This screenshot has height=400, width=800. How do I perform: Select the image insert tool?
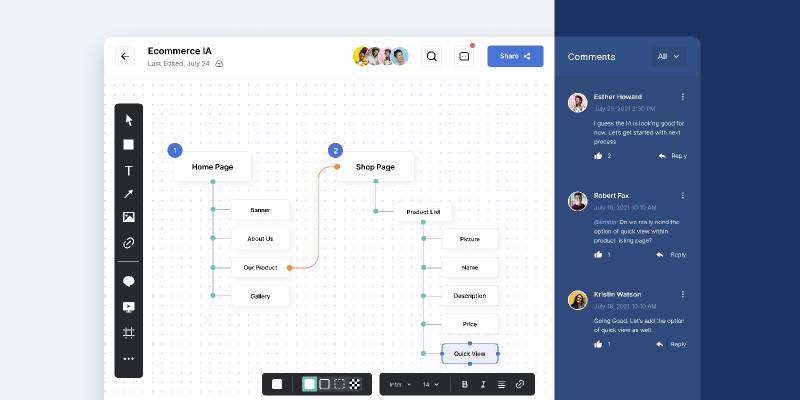129,217
